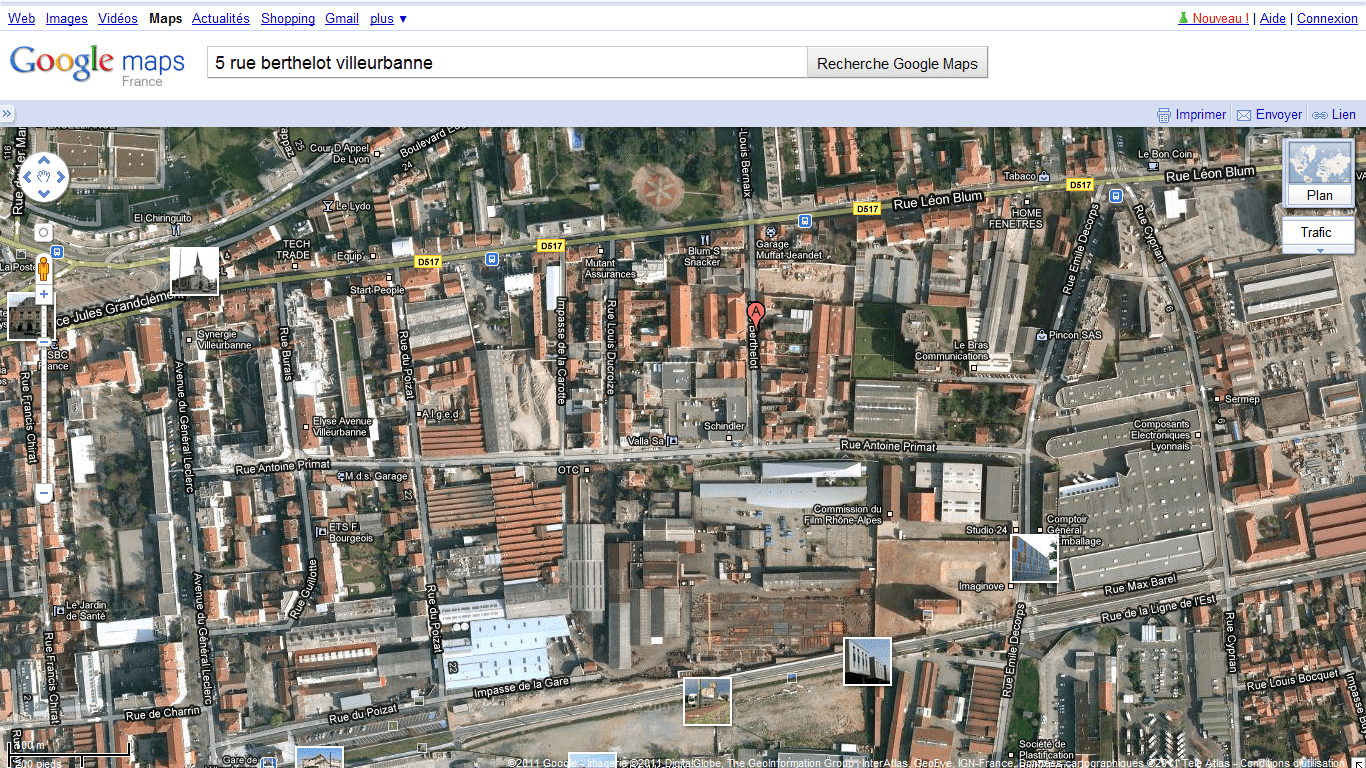The width and height of the screenshot is (1366, 768).
Task: Click the Lien chain link icon
Action: click(1320, 115)
